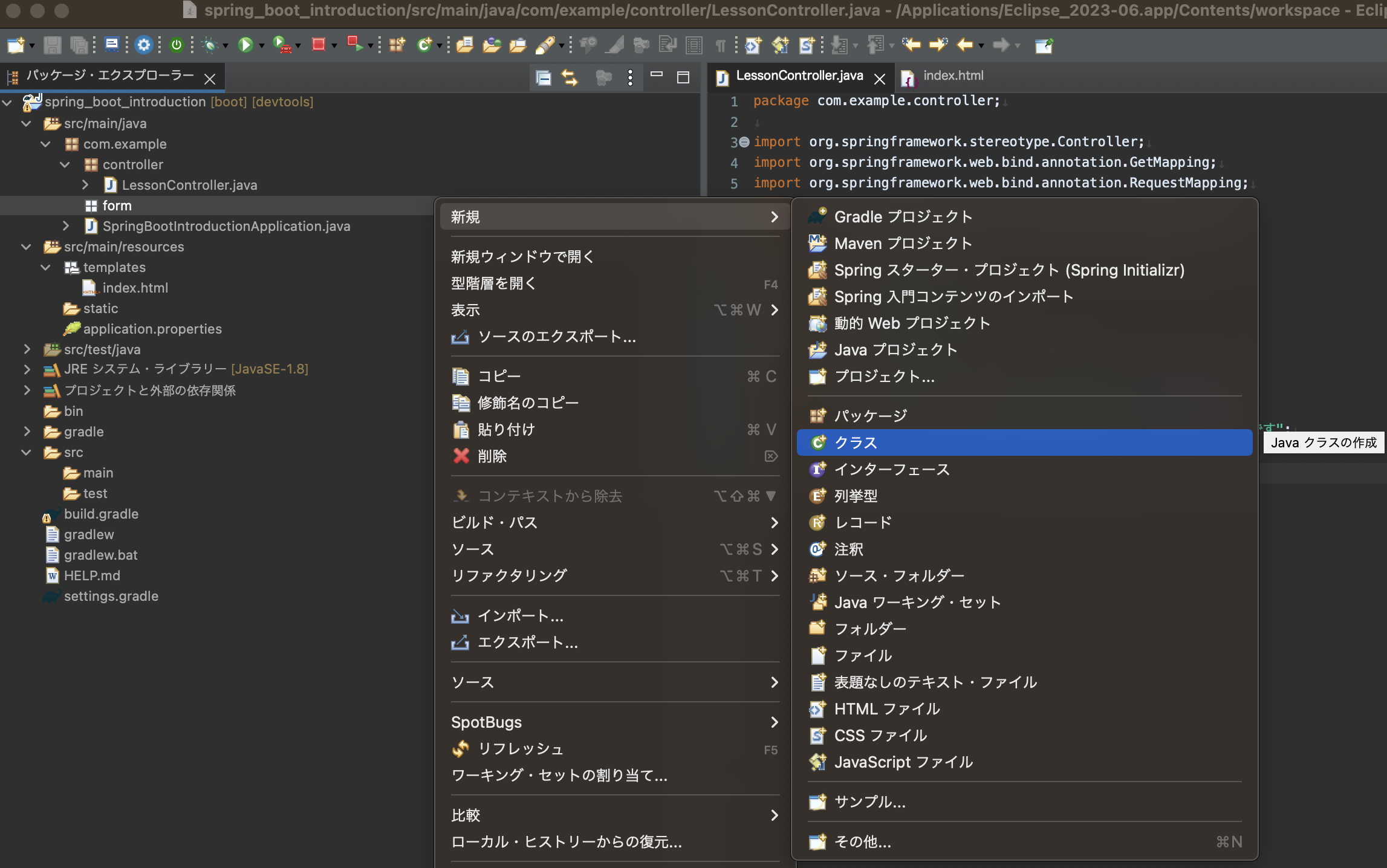Open the ビルド・パス submenu arrow
Viewport: 1387px width, 868px height.
[775, 523]
